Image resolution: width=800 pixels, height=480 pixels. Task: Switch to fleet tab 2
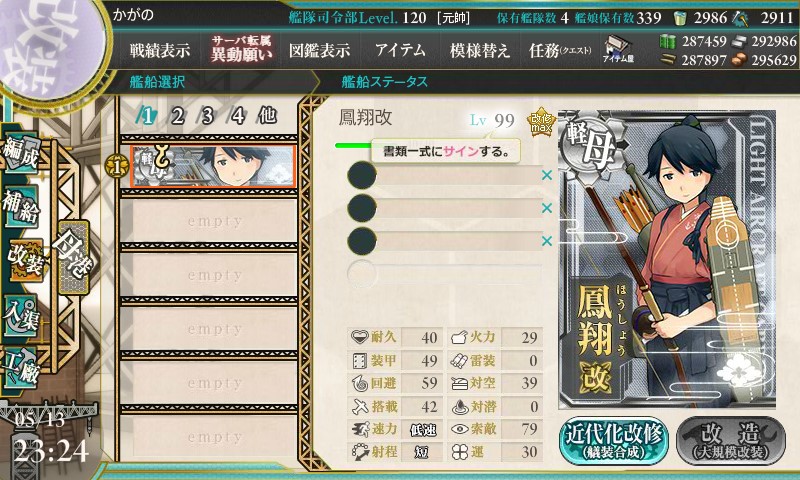point(177,116)
